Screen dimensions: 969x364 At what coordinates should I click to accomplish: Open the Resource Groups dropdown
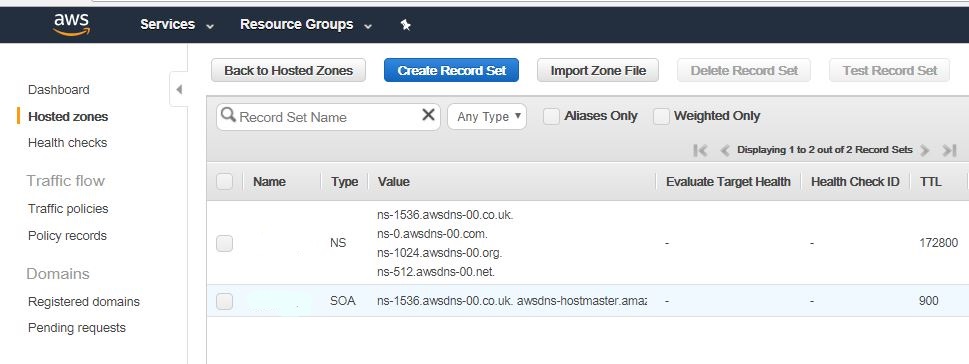306,25
